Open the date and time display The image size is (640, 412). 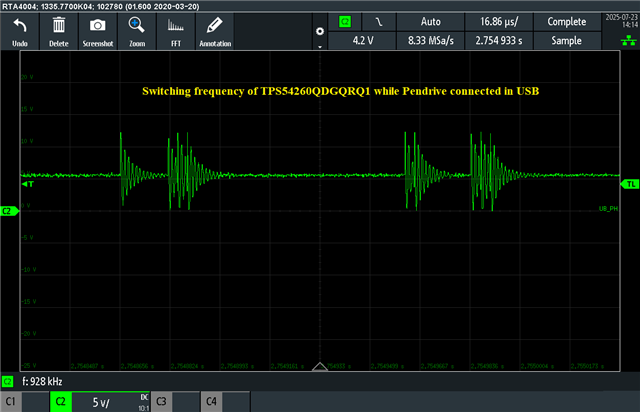(x=621, y=21)
